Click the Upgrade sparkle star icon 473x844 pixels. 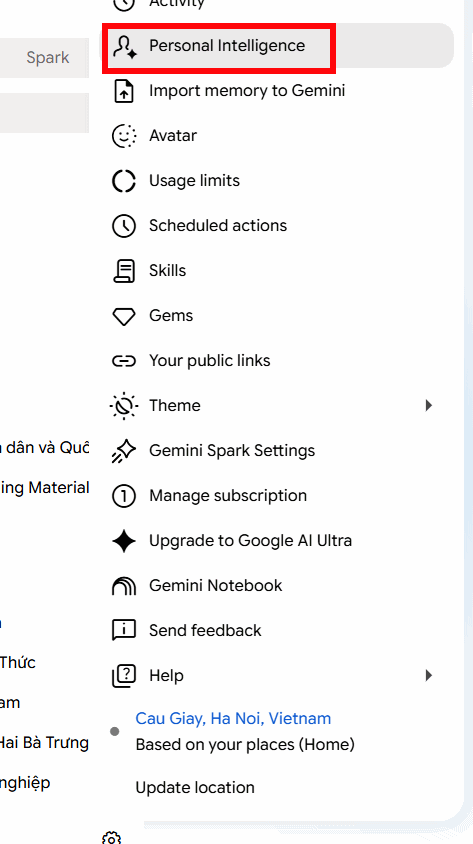pos(124,541)
